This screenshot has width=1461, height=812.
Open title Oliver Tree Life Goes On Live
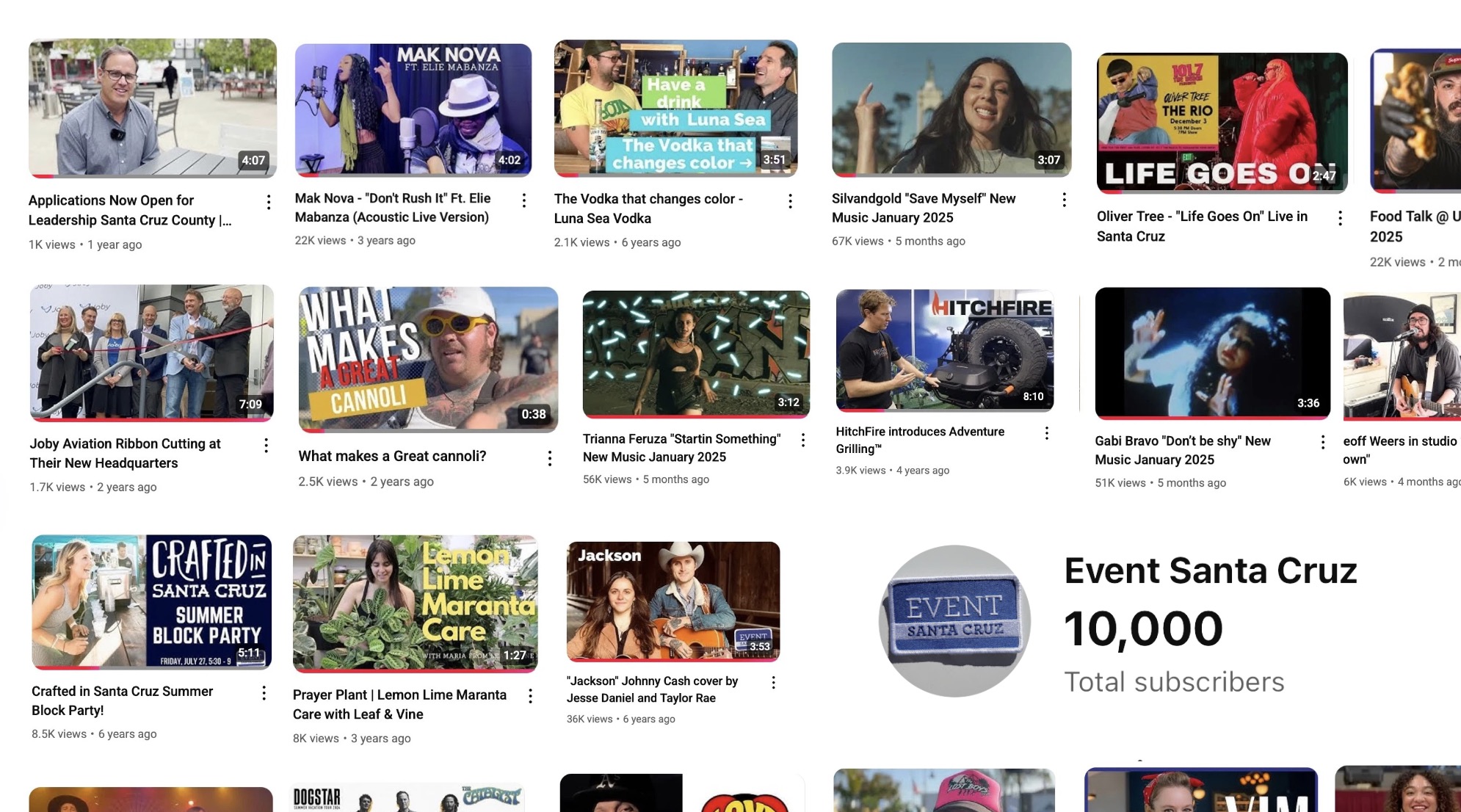1202,226
